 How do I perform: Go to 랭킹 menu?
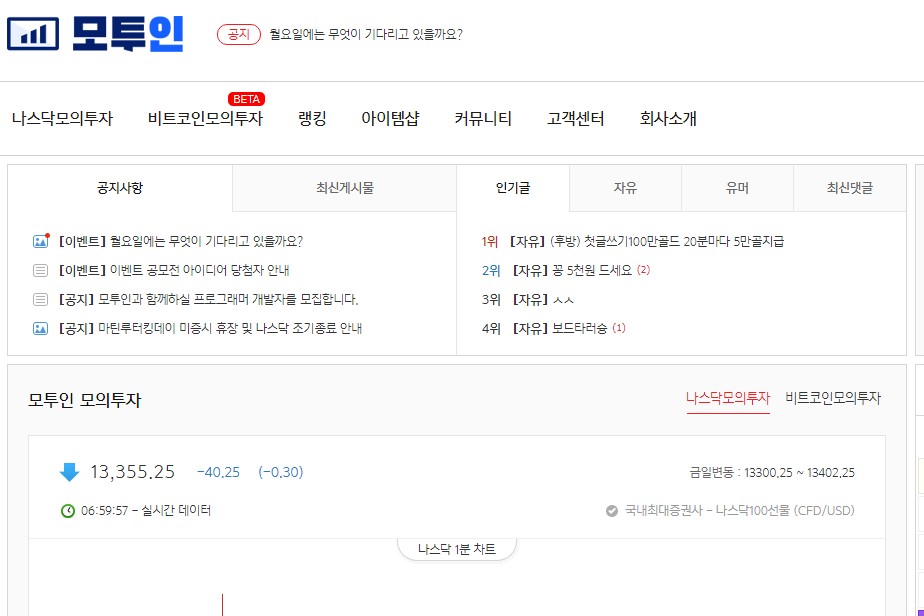(312, 118)
